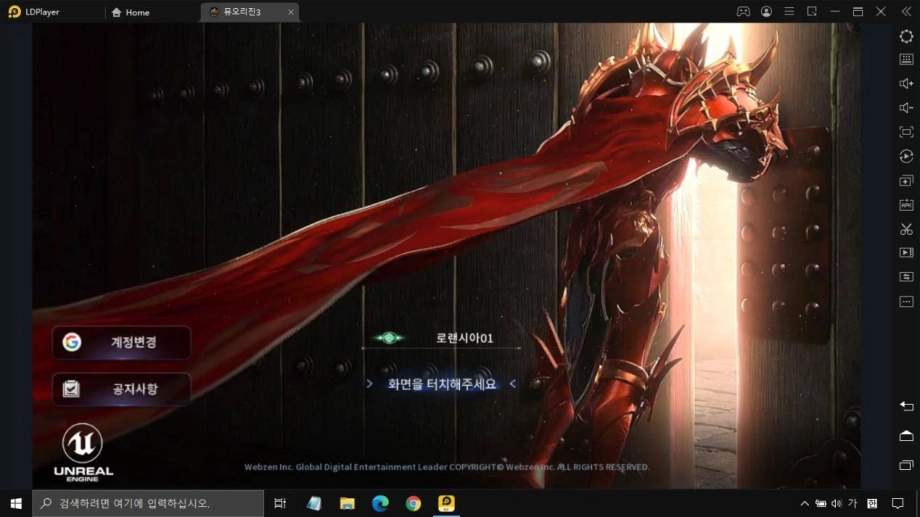This screenshot has width=920, height=517.
Task: Open Task View on the taskbar
Action: [280, 504]
